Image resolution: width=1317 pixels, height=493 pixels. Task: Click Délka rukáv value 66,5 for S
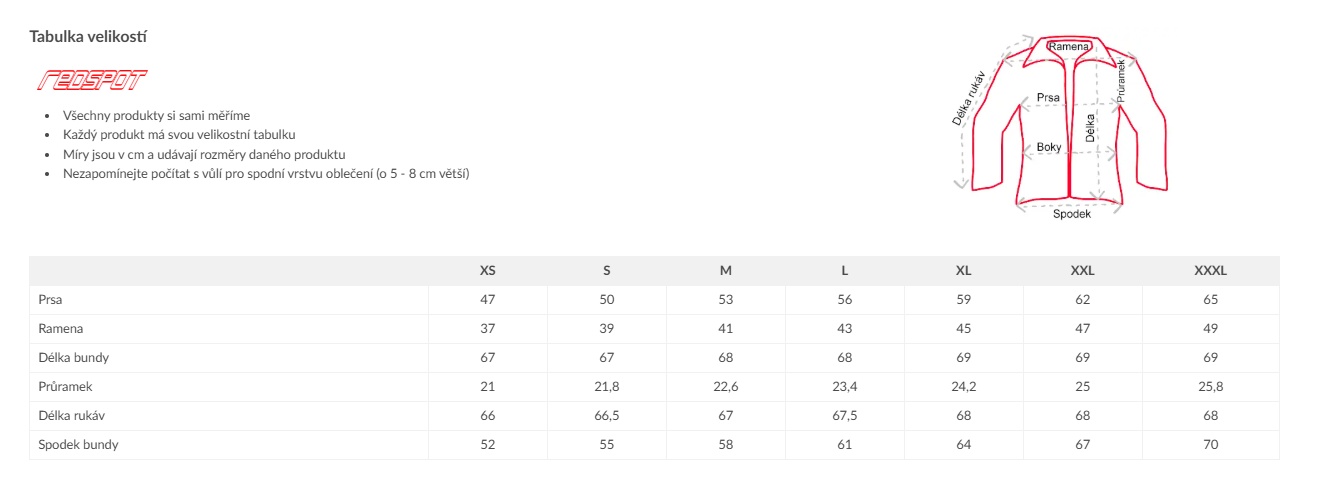click(607, 416)
